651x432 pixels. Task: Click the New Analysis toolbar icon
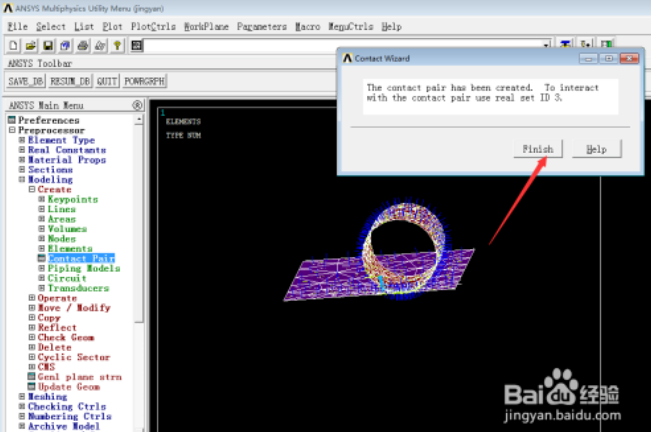(x=13, y=45)
